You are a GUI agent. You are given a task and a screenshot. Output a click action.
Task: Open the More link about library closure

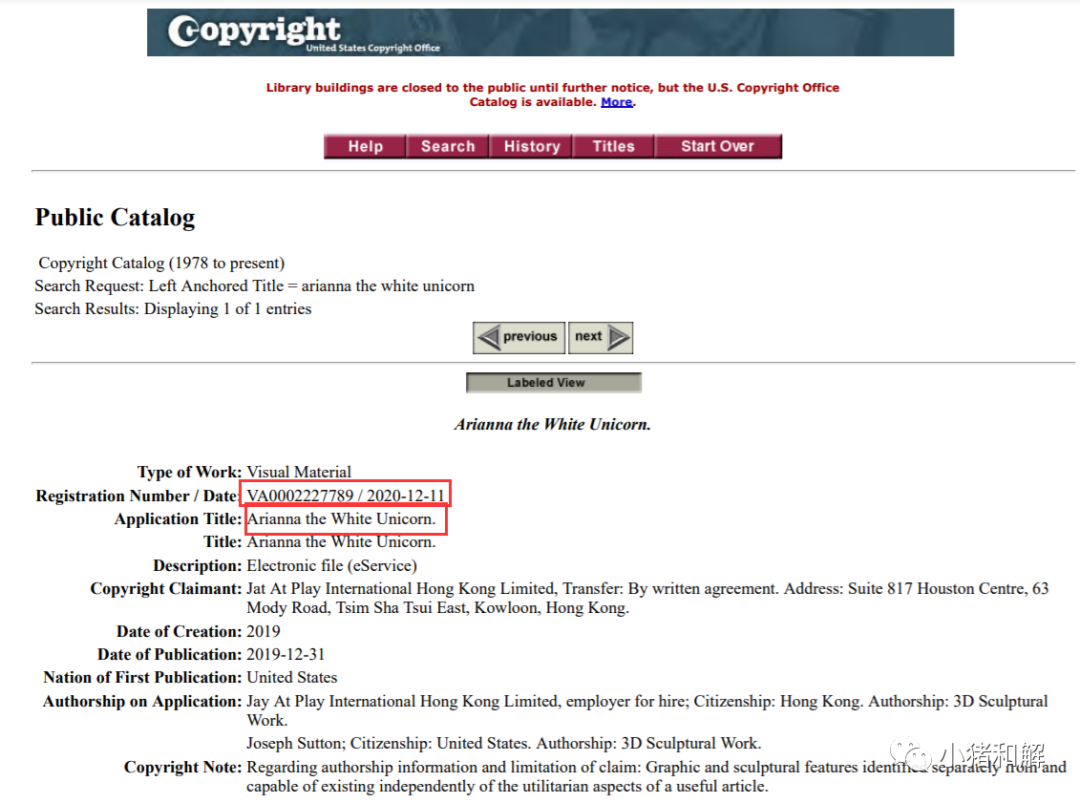click(616, 102)
